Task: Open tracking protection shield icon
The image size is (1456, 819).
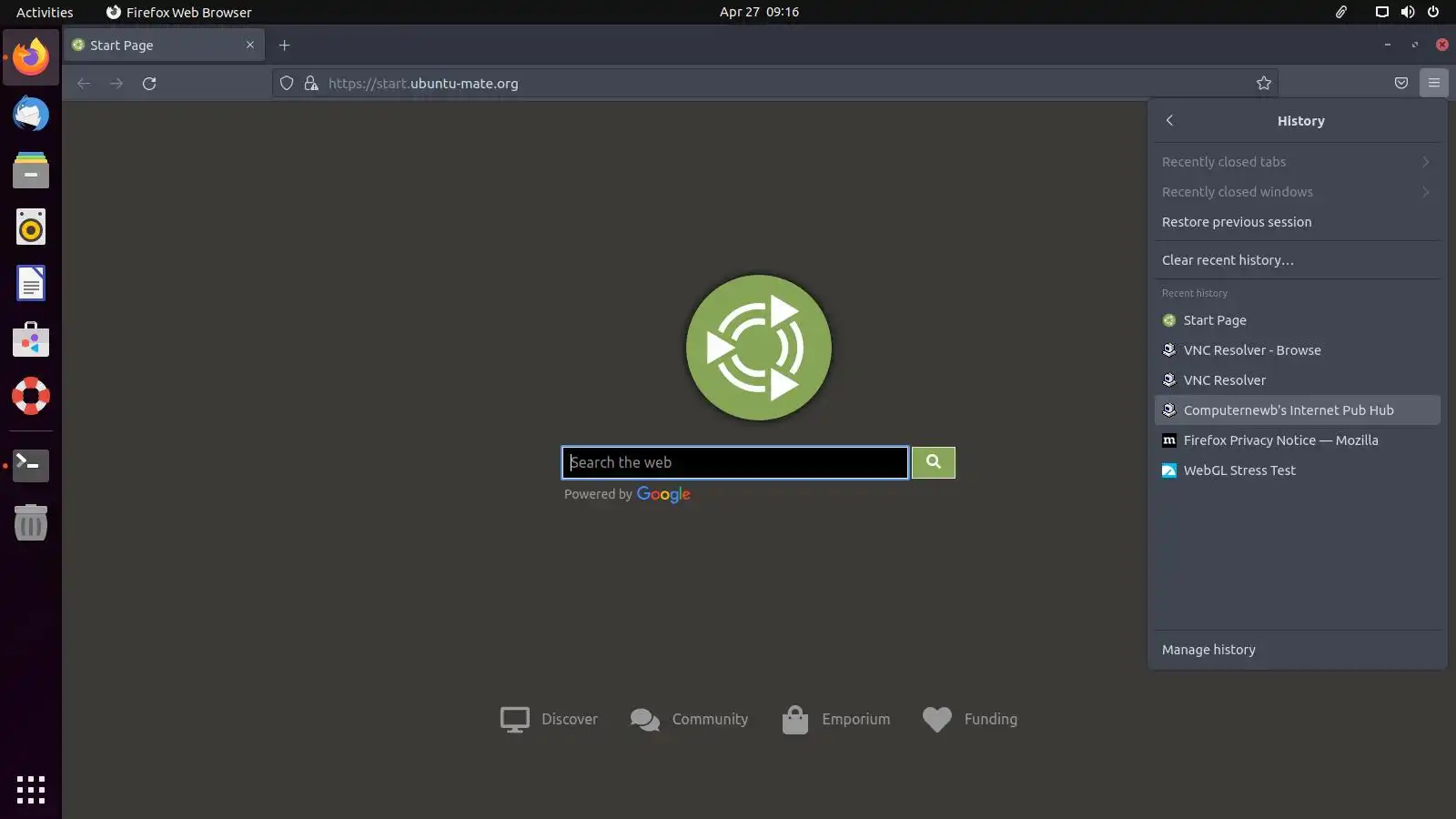Action: coord(287,84)
